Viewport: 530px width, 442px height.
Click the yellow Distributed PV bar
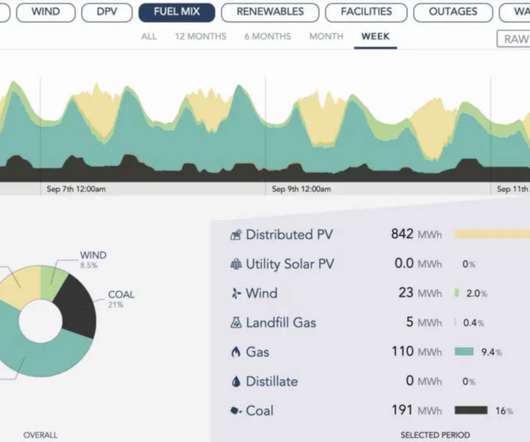pyautogui.click(x=492, y=234)
